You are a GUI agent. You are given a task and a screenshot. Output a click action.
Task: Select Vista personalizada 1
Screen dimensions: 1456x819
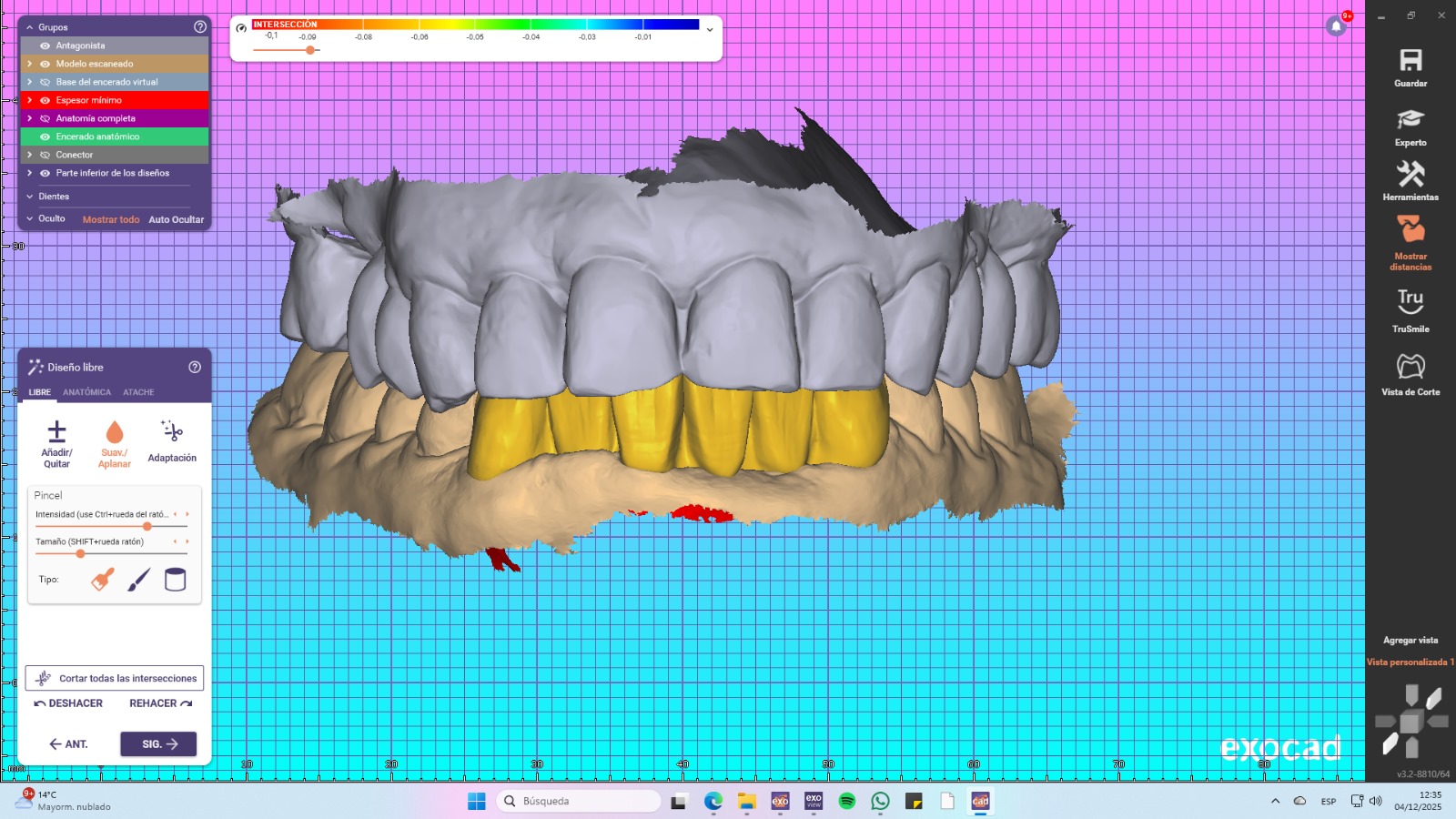(1410, 662)
